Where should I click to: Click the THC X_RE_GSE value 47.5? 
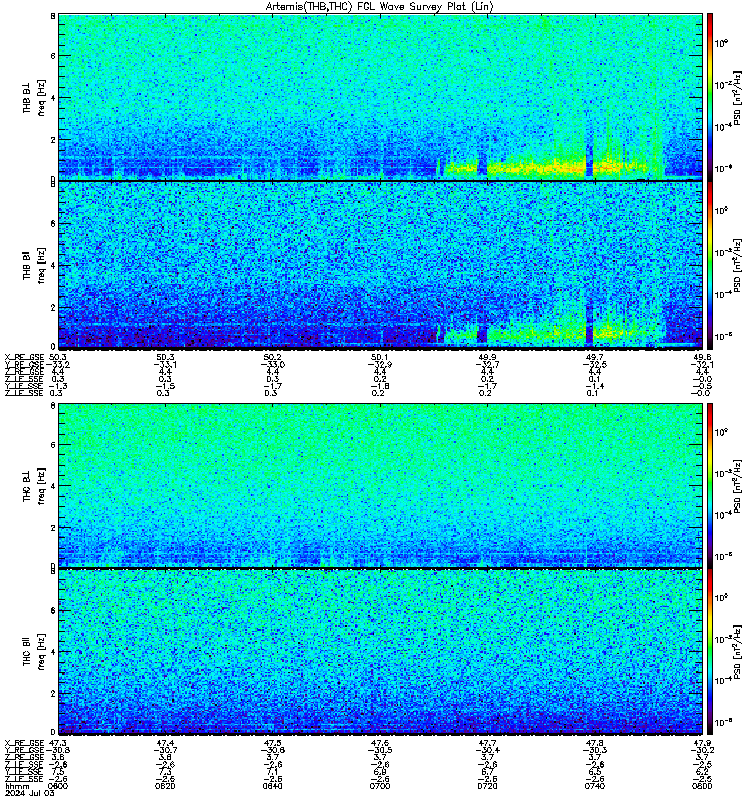tap(273, 743)
